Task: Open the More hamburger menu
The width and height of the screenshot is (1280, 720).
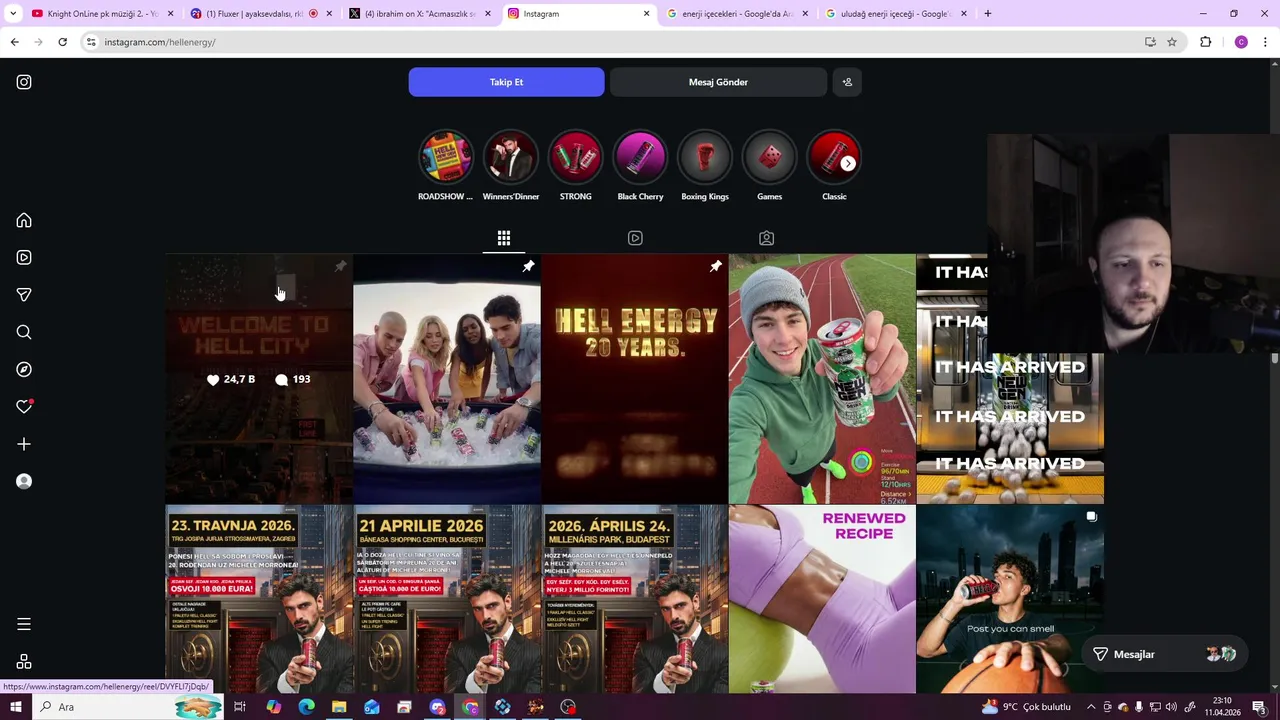Action: pos(24,624)
